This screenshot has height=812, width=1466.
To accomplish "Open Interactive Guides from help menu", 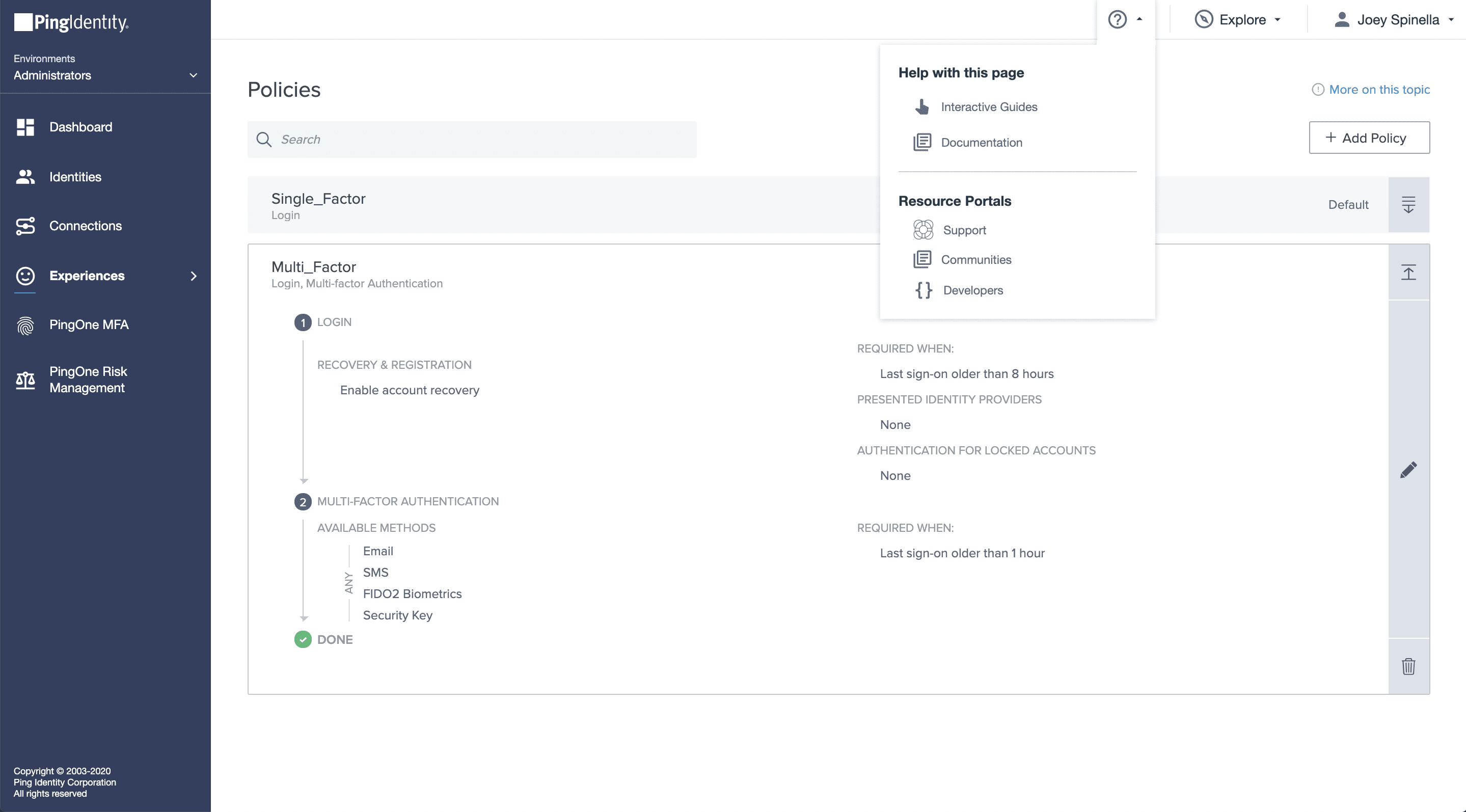I will click(x=989, y=107).
